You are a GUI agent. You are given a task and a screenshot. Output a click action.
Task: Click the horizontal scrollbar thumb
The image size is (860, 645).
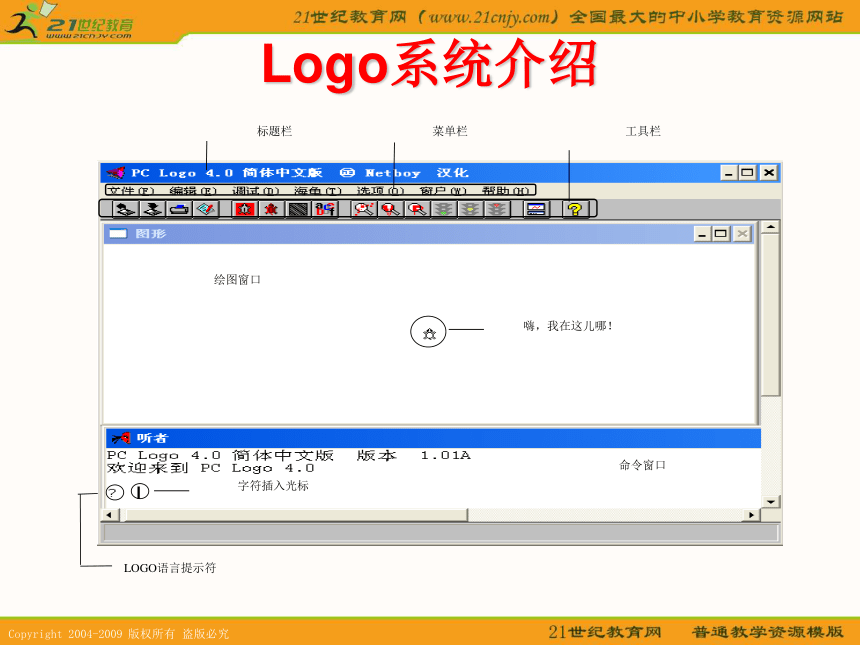pyautogui.click(x=297, y=514)
